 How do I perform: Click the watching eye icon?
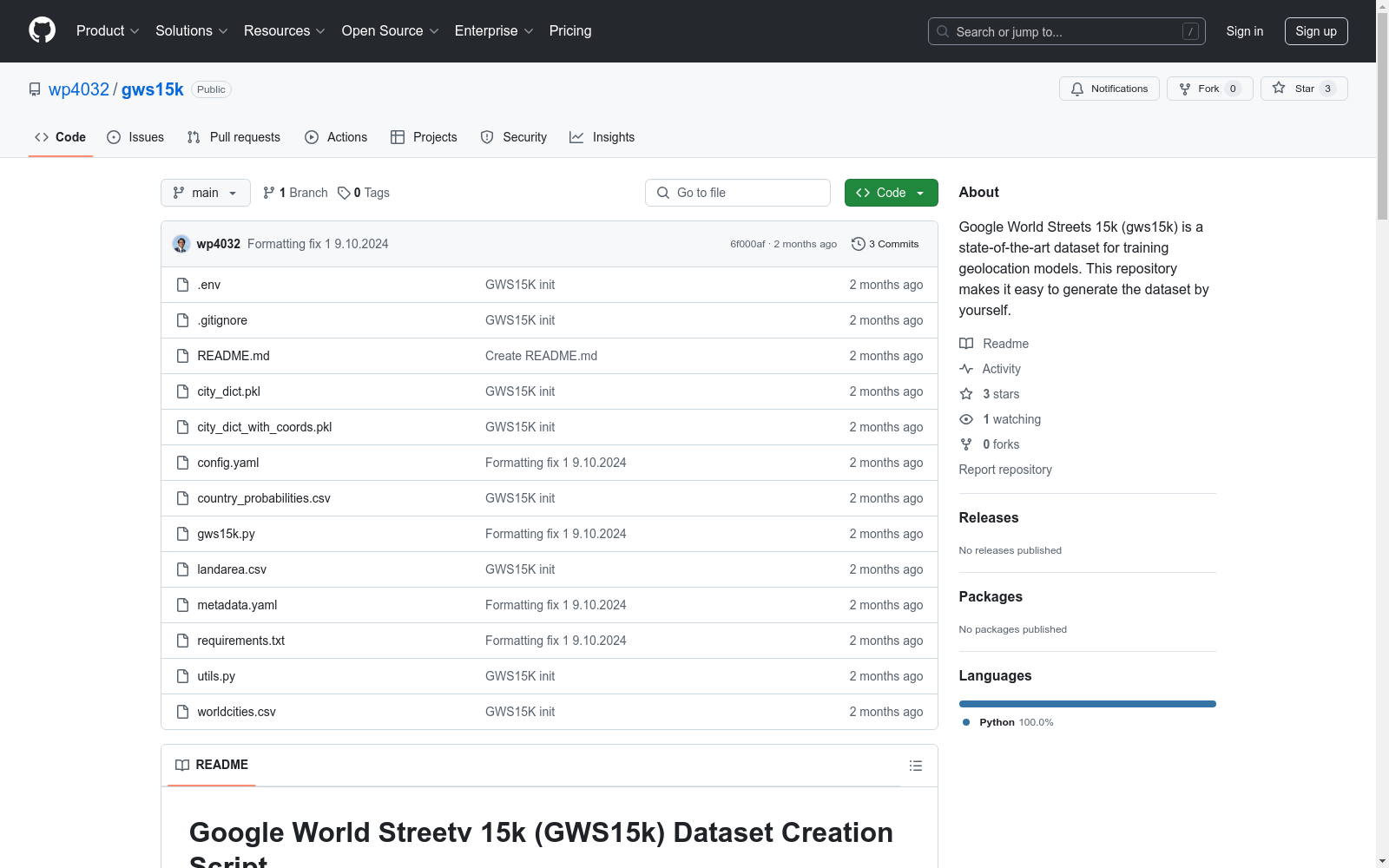(x=966, y=419)
